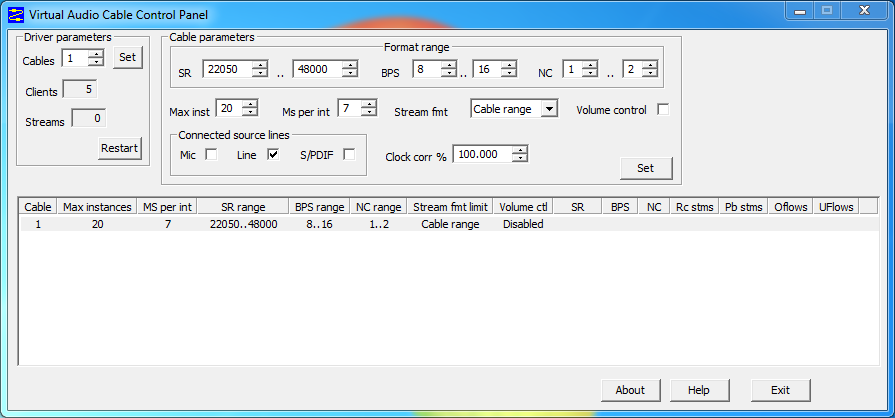
Task: Click the minimum BPS field showing 8
Action: pos(428,69)
